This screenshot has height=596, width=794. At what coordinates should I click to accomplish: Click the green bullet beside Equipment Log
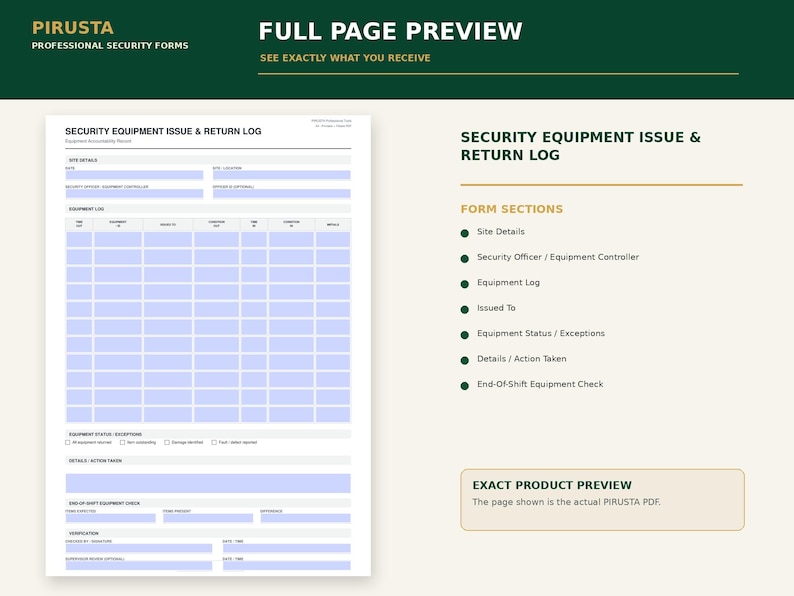(464, 284)
